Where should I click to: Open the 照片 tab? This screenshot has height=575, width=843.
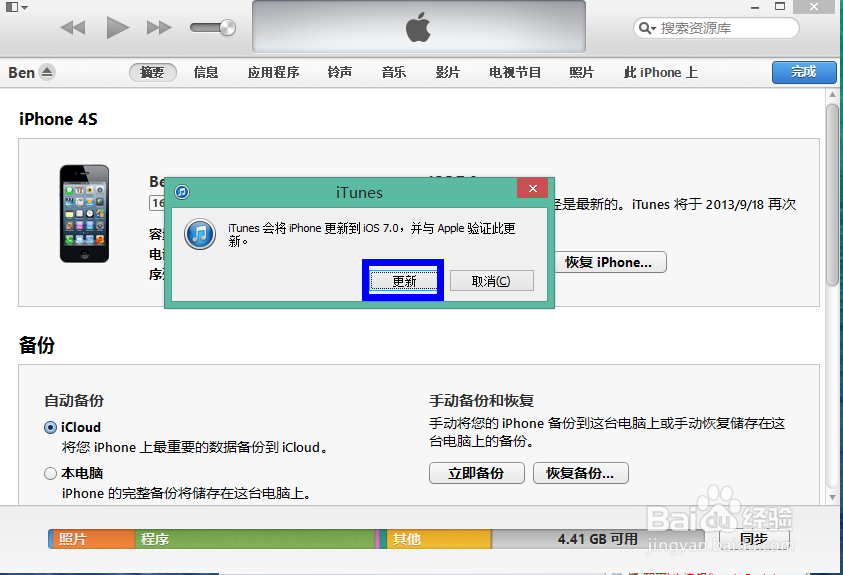582,72
